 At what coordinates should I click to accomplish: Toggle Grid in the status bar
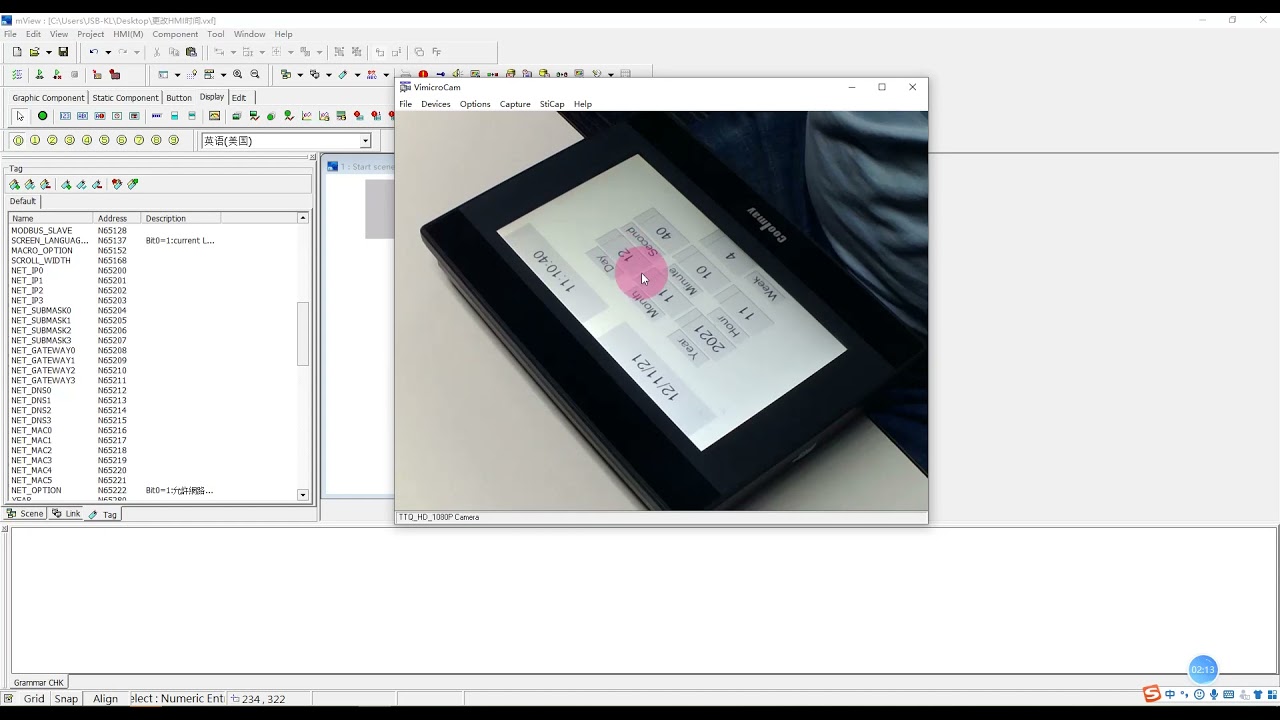click(34, 699)
